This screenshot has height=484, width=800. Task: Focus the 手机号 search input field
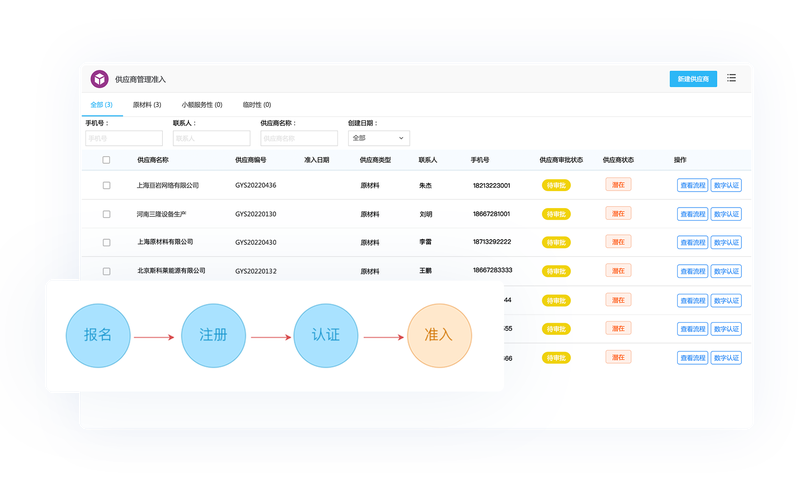(124, 138)
